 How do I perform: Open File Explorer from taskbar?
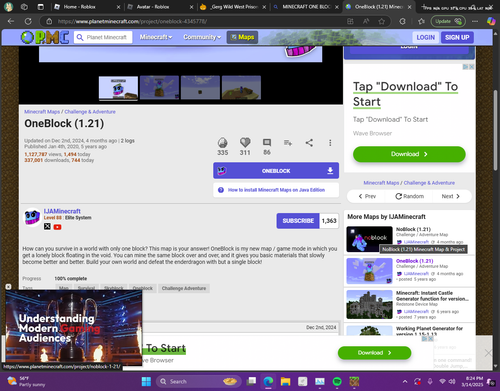coord(285,381)
